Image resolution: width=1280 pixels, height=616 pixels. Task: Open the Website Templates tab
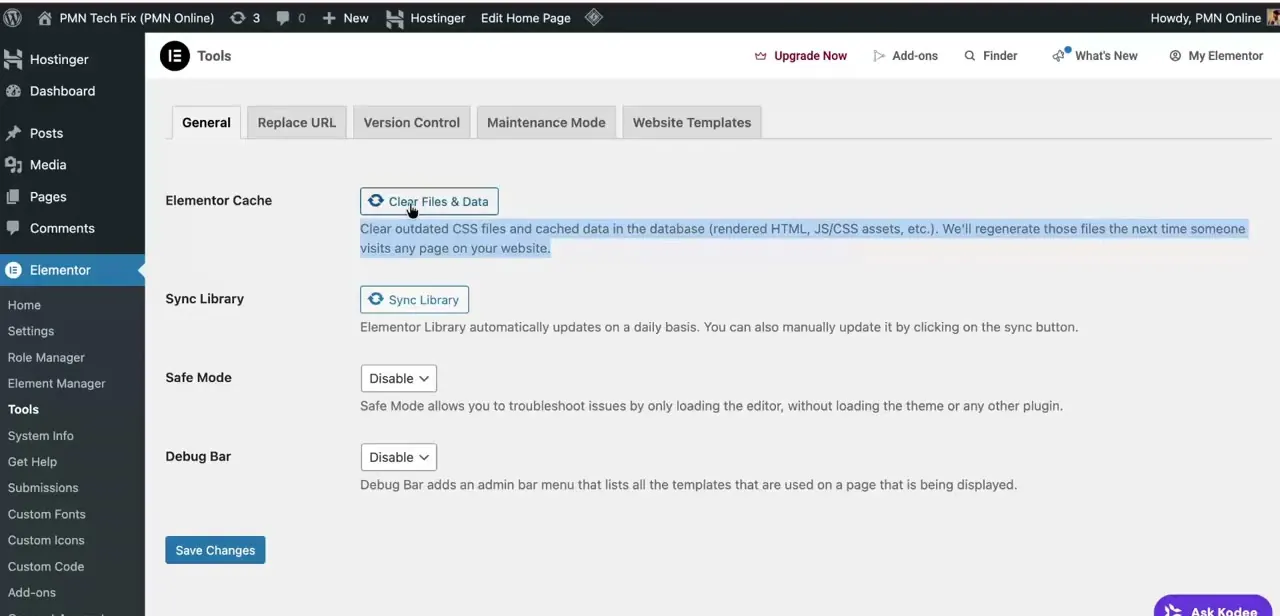click(x=692, y=122)
